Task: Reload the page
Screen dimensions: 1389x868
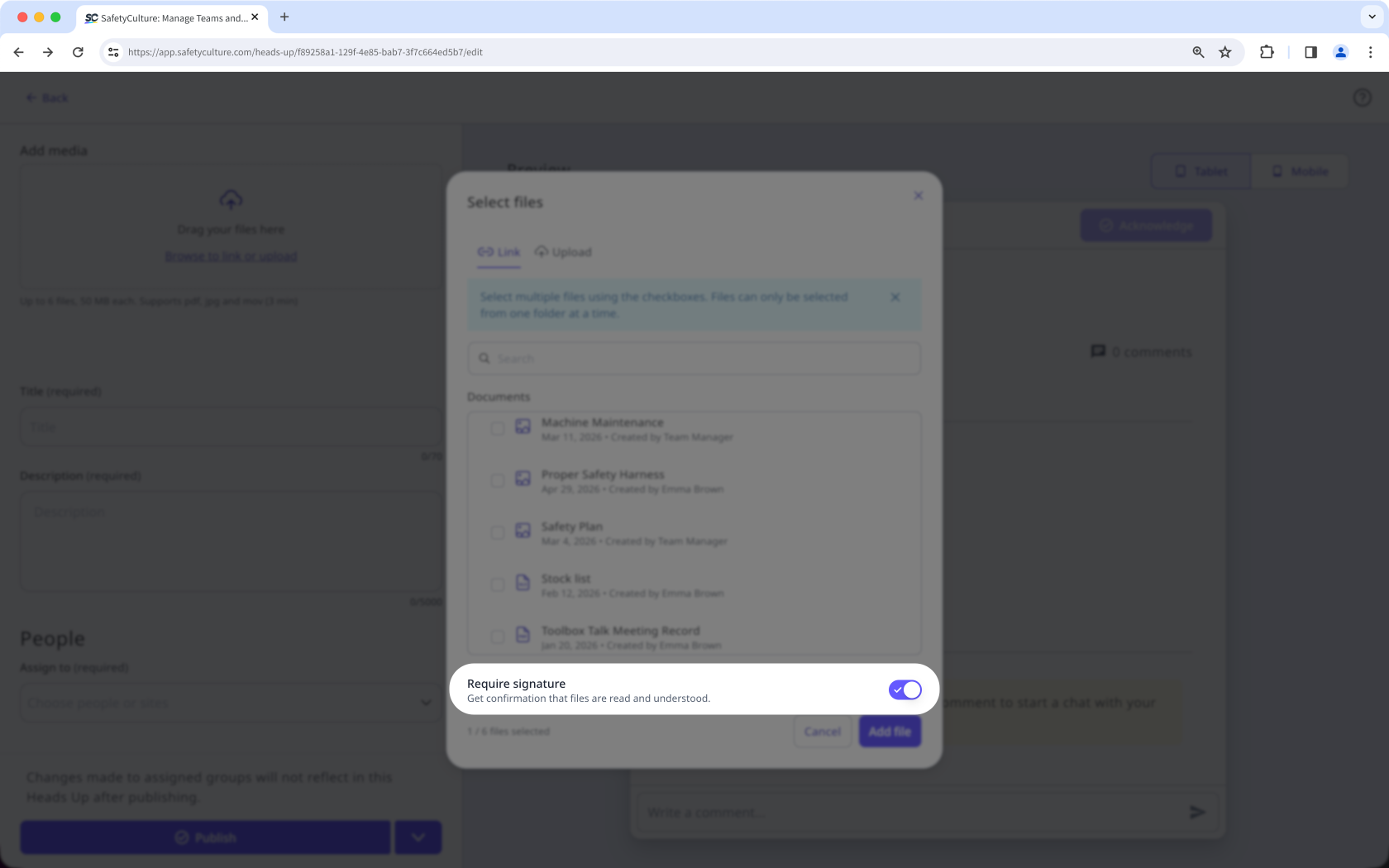Action: coord(78,52)
